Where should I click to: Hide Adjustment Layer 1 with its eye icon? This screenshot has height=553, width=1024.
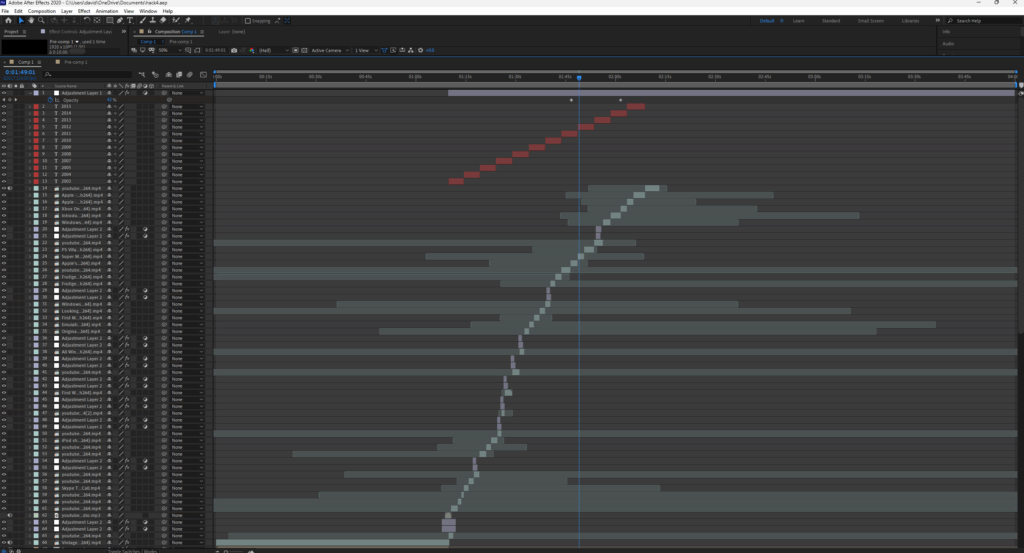(4, 93)
